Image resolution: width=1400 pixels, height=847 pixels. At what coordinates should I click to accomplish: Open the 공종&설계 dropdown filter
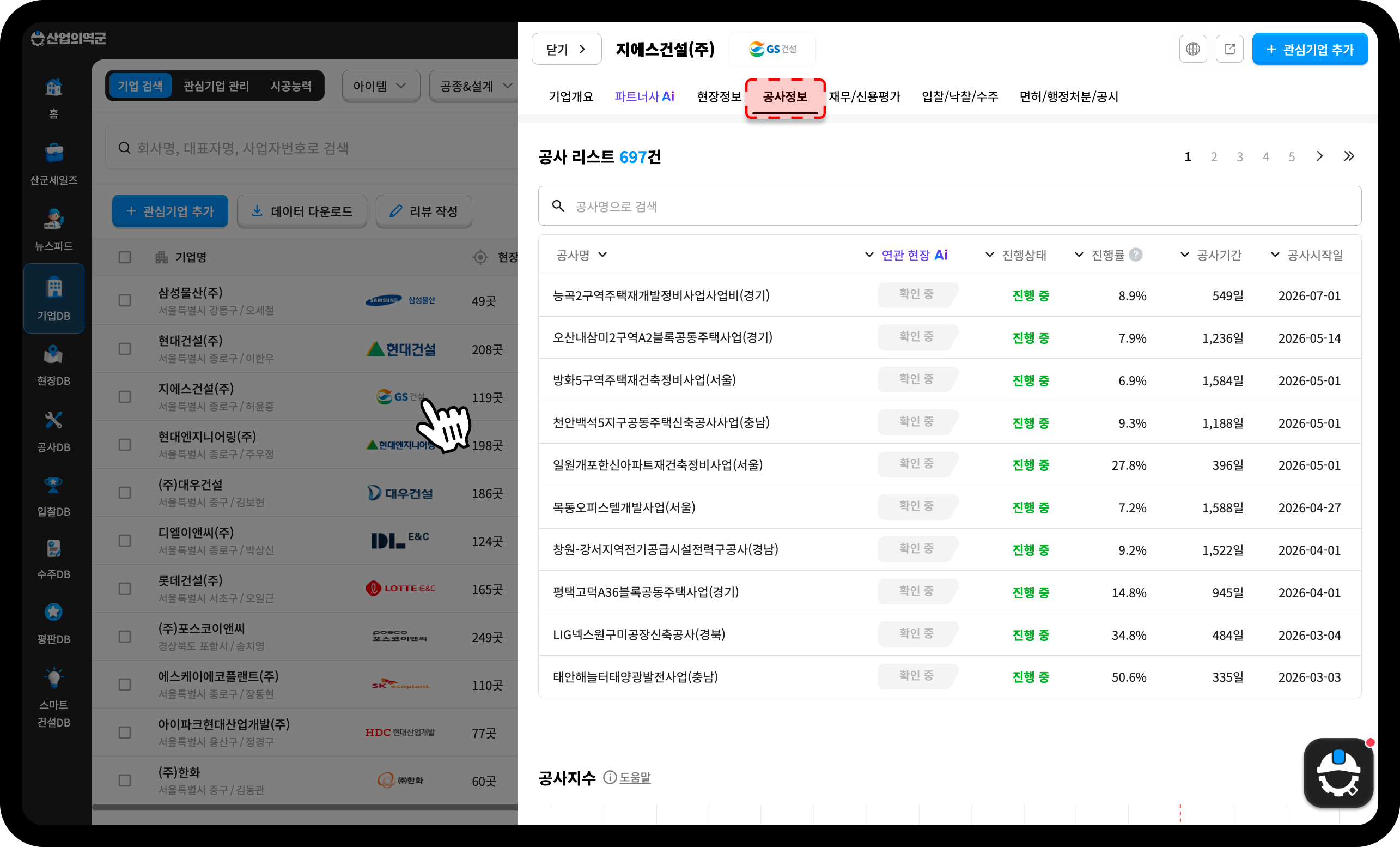coord(473,86)
